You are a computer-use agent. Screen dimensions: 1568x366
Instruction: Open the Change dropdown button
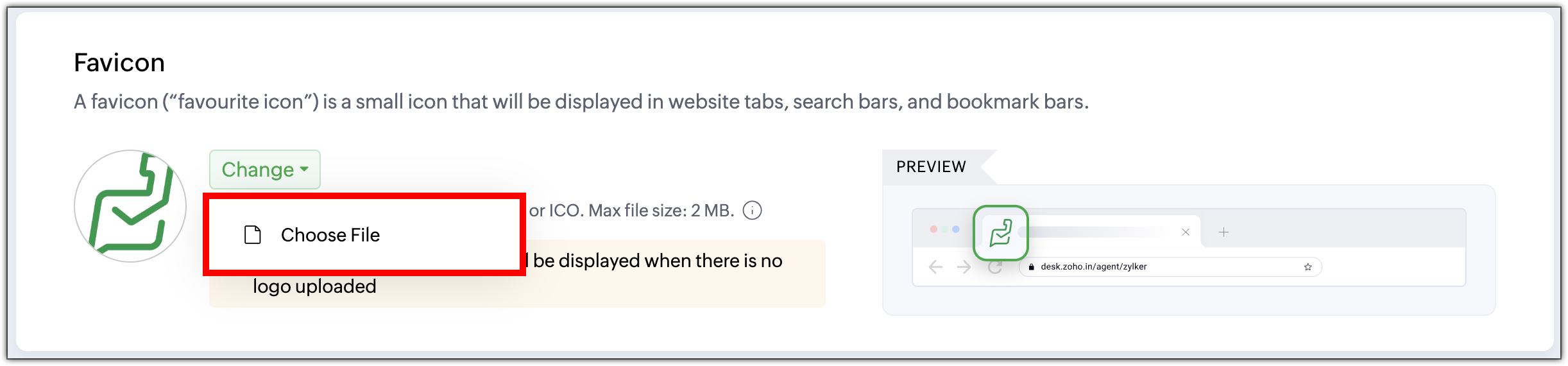(x=264, y=170)
